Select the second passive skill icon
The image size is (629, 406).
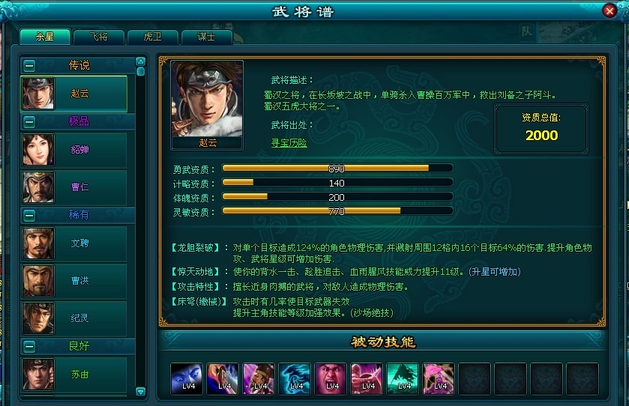[x=222, y=379]
